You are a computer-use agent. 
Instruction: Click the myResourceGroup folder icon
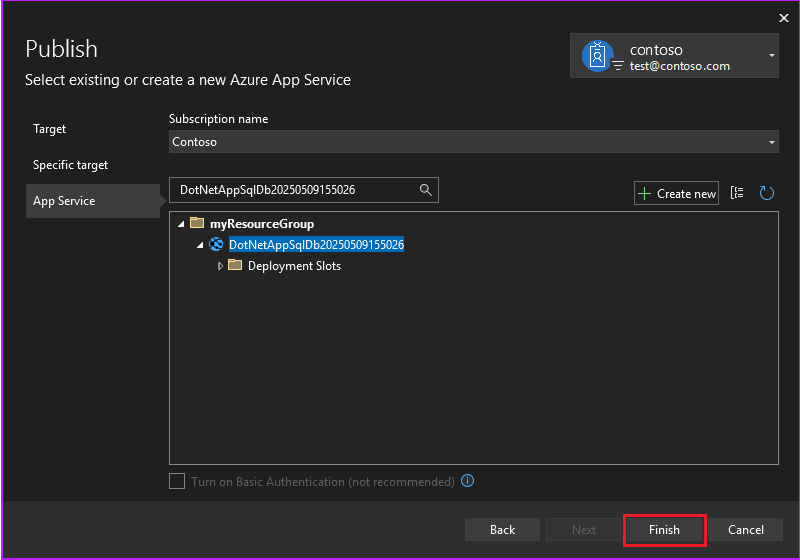coord(197,223)
